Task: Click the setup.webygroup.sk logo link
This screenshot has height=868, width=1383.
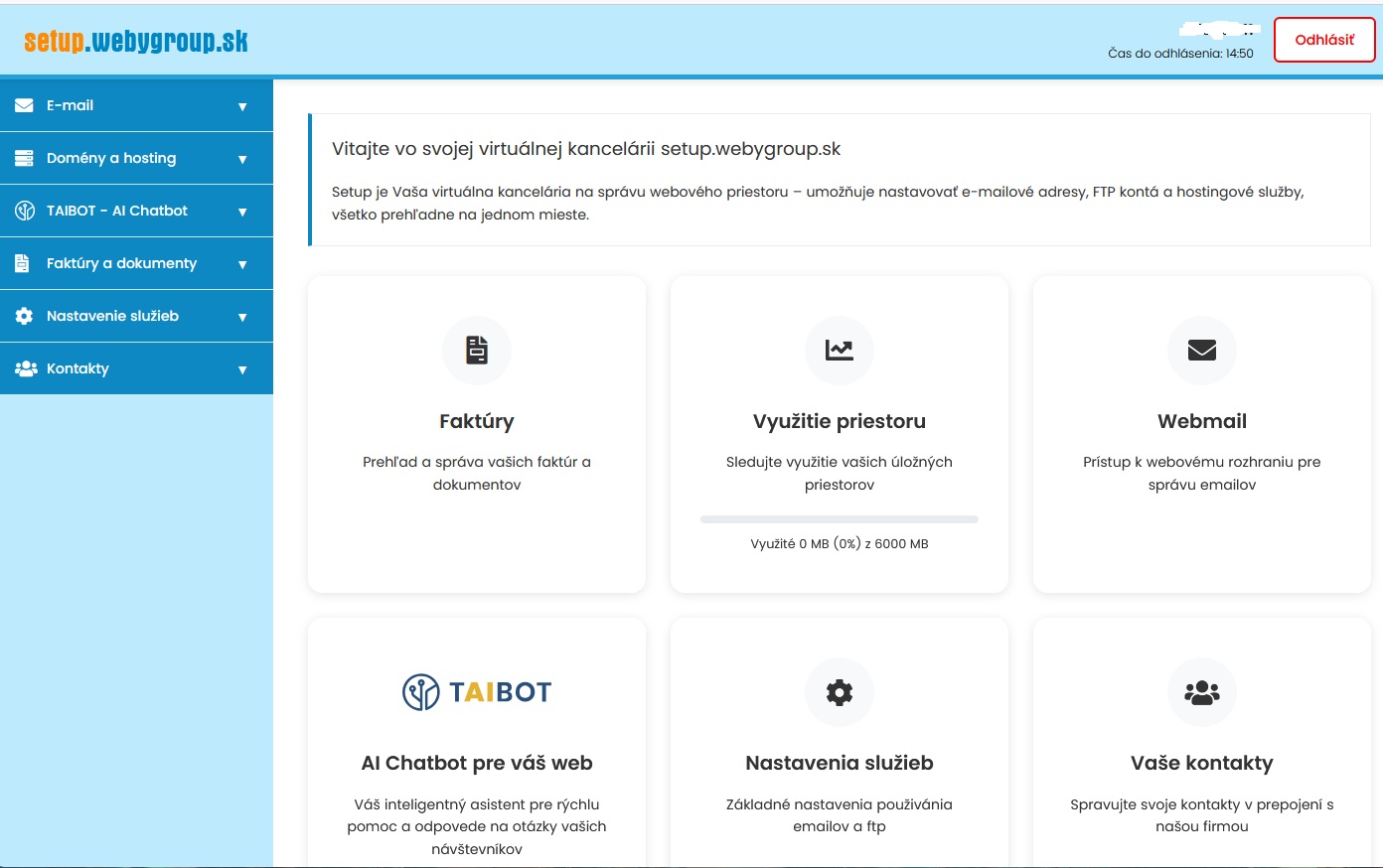Action: click(x=136, y=41)
